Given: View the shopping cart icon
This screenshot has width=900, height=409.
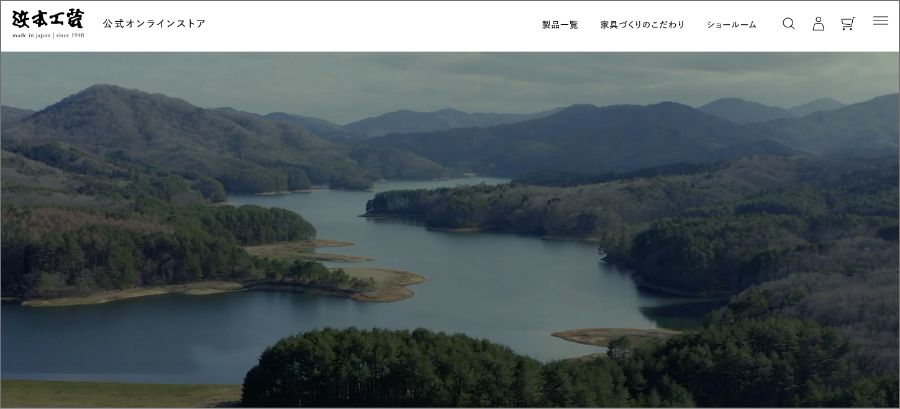Looking at the screenshot, I should (x=847, y=24).
